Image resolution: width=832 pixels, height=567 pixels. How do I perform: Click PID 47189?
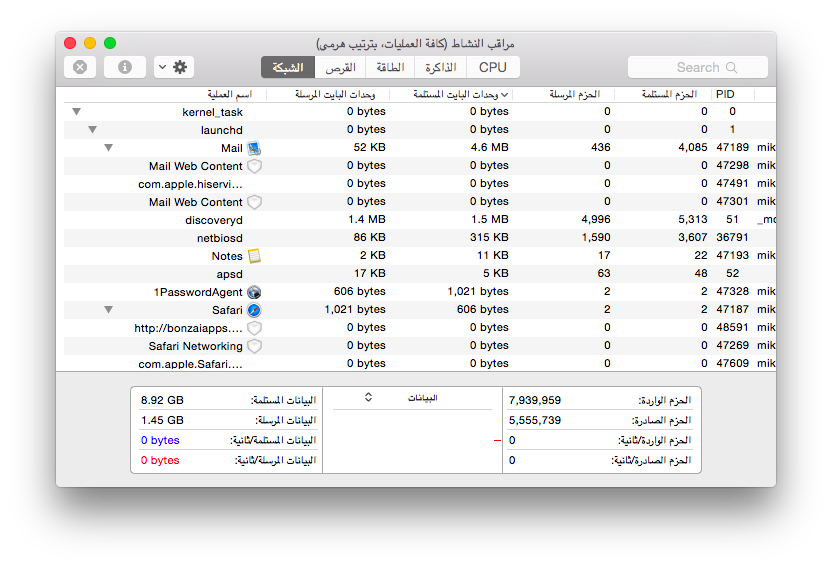click(x=732, y=147)
